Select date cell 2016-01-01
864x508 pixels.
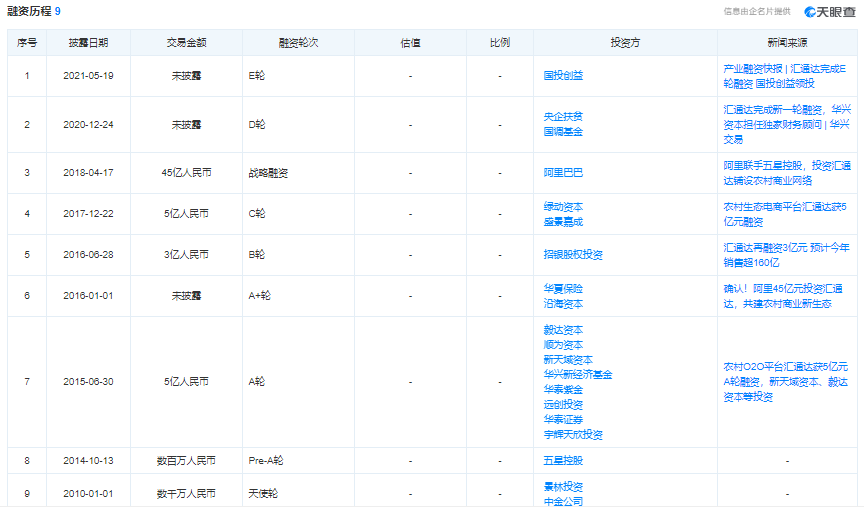coord(88,296)
